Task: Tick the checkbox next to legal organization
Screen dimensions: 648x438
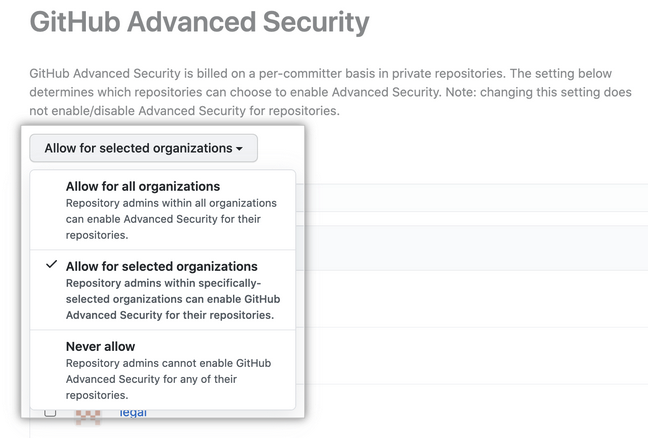Action: pyautogui.click(x=51, y=412)
